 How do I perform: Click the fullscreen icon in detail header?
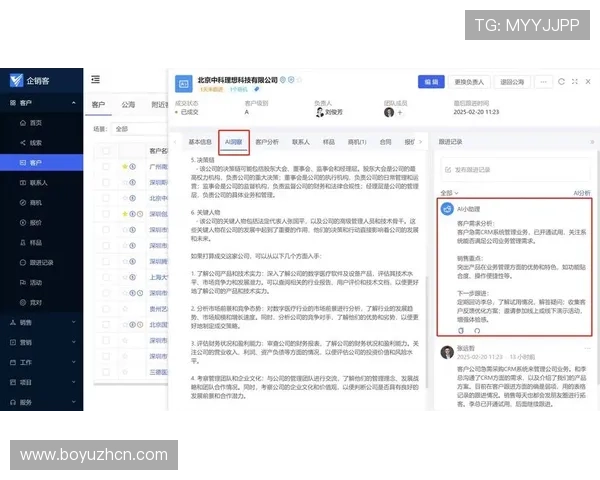coord(575,82)
